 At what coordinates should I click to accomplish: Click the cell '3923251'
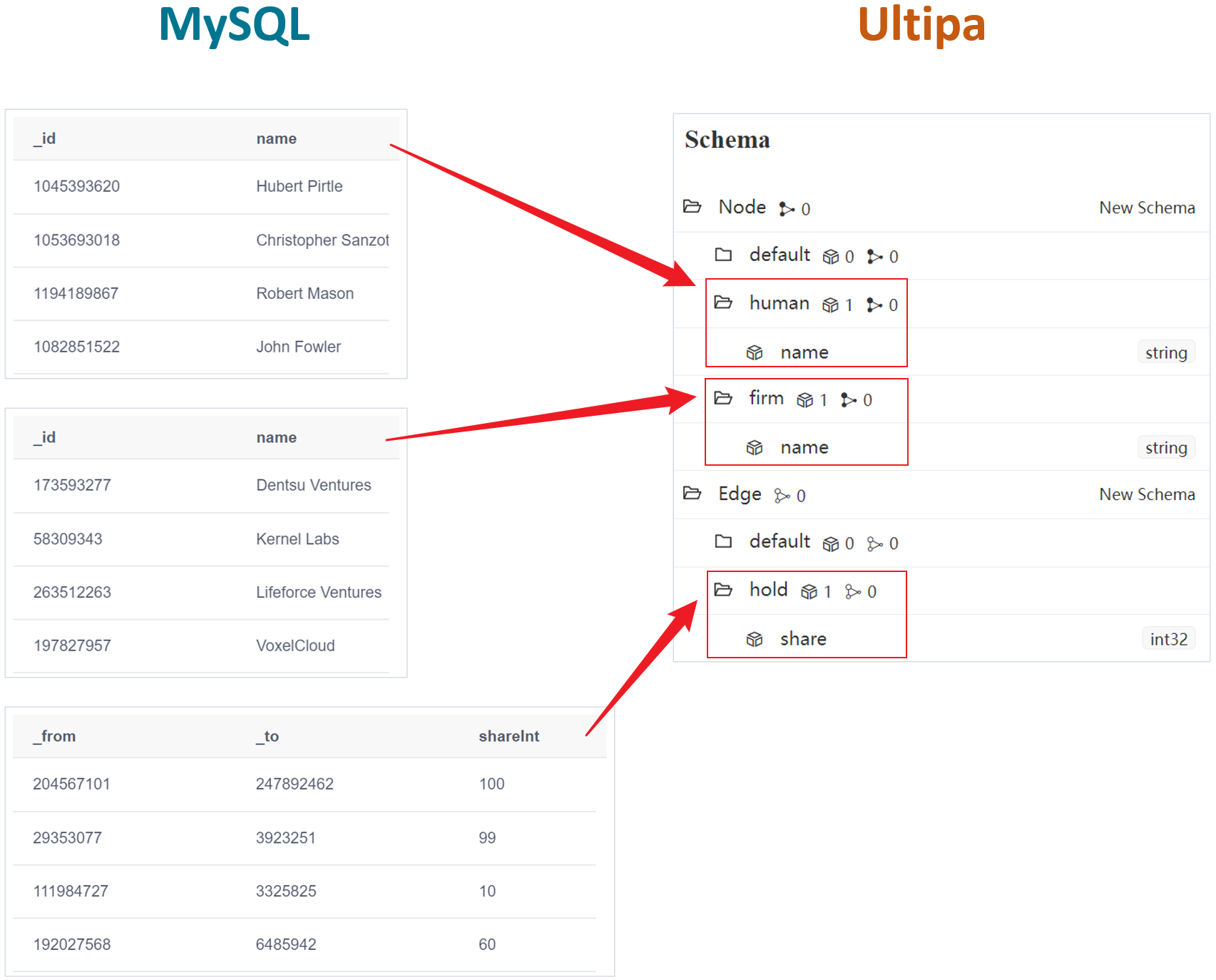[x=285, y=837]
